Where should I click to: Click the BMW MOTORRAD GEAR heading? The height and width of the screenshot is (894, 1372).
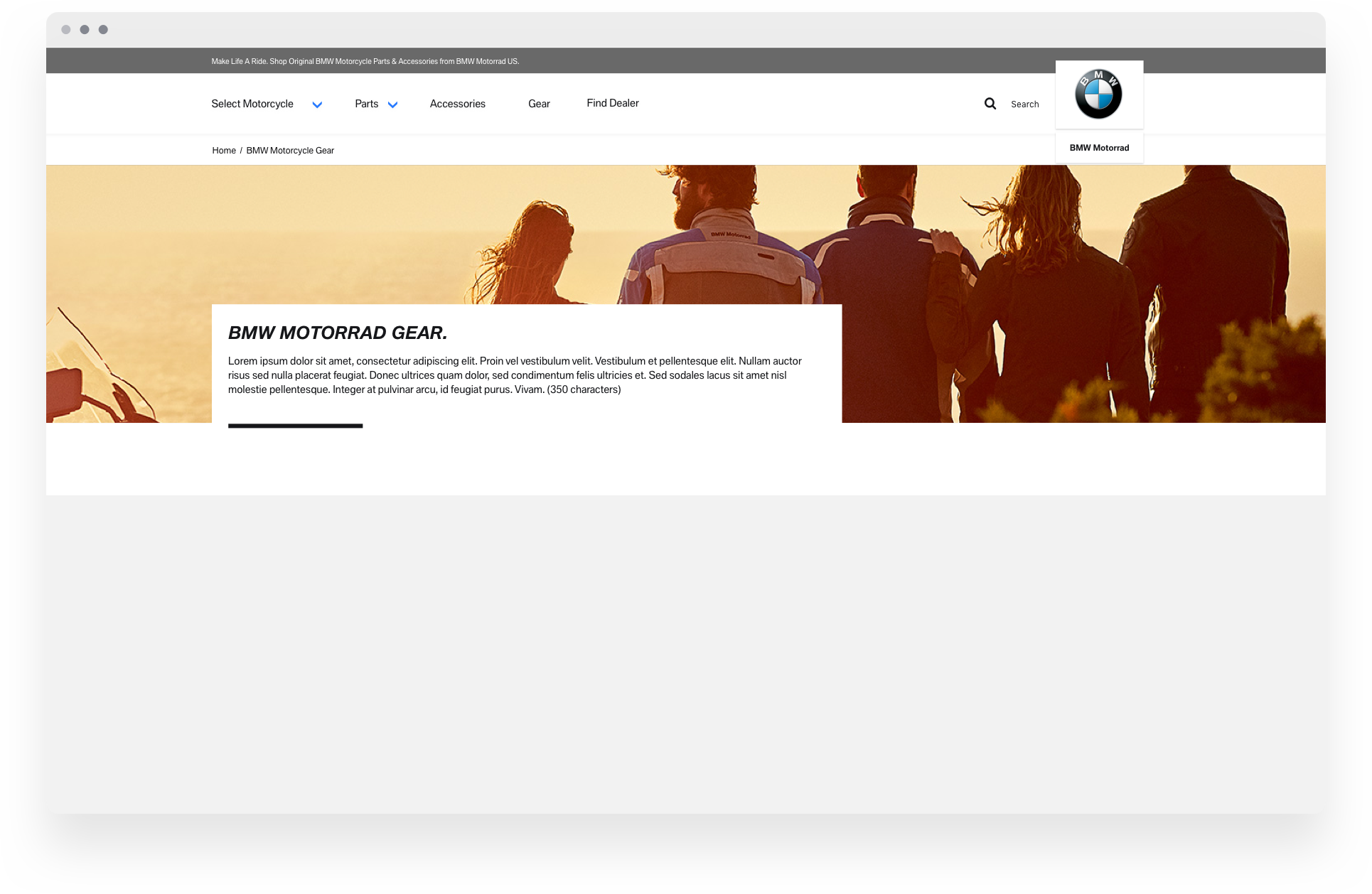pyautogui.click(x=338, y=333)
